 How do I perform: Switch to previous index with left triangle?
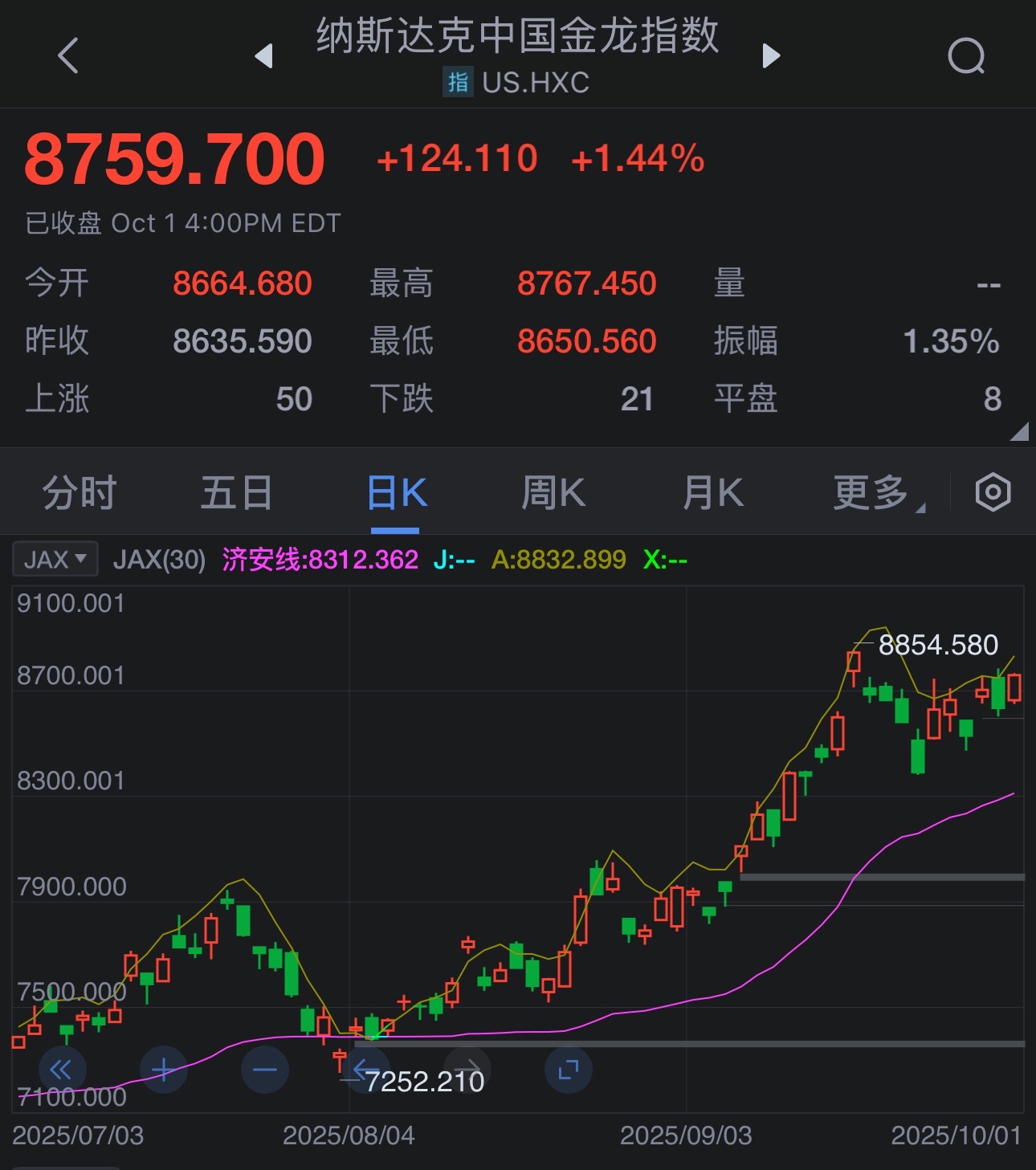click(263, 55)
